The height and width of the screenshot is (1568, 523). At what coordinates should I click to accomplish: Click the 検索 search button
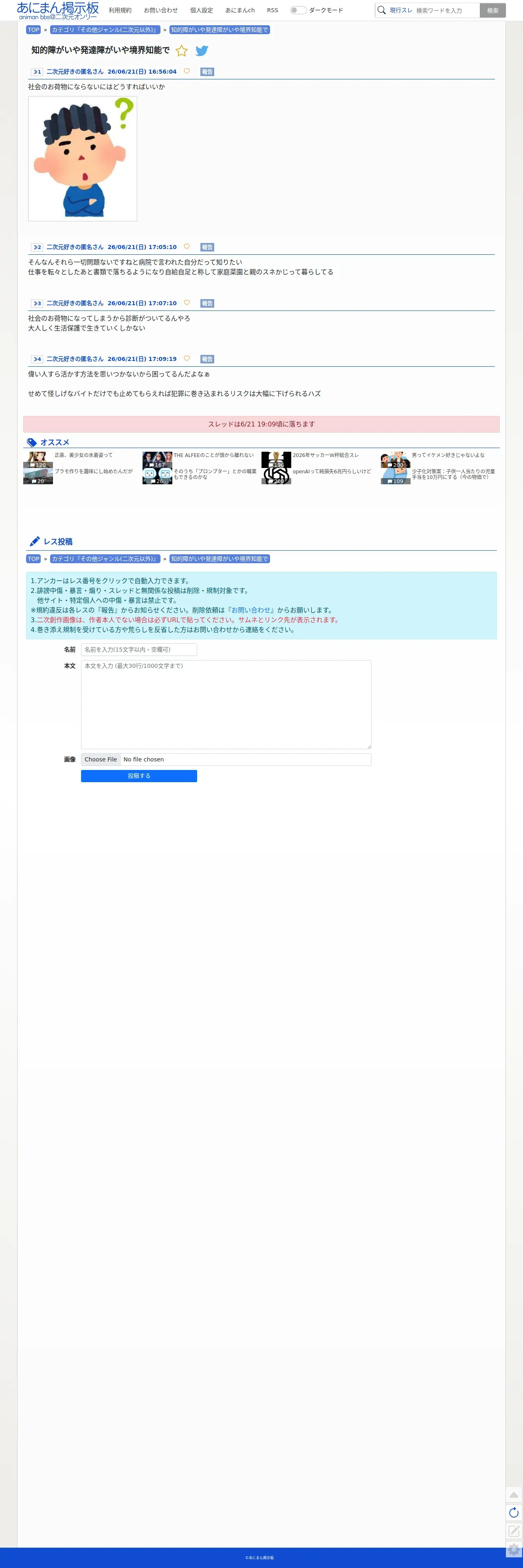[x=492, y=10]
